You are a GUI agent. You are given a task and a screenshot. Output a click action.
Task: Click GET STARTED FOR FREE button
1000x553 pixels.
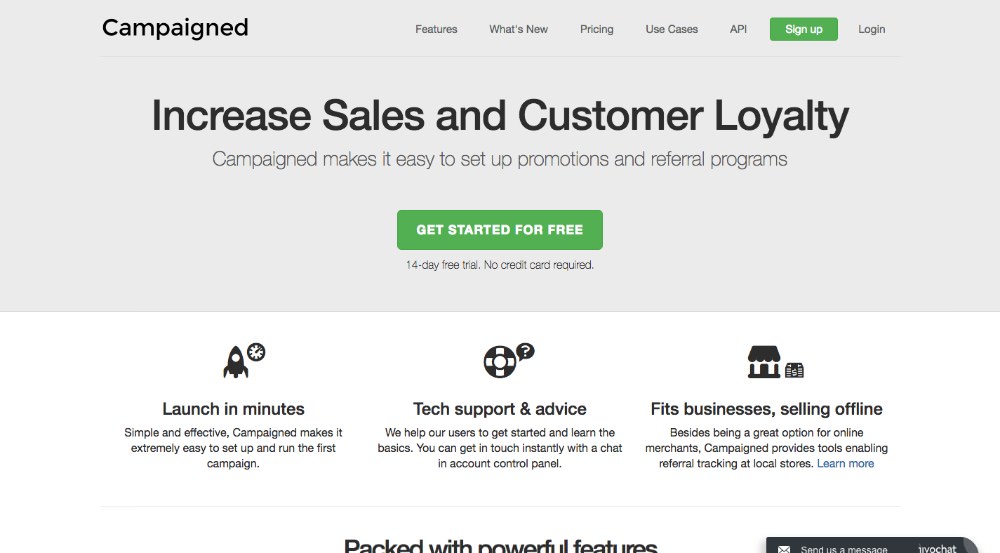click(499, 230)
